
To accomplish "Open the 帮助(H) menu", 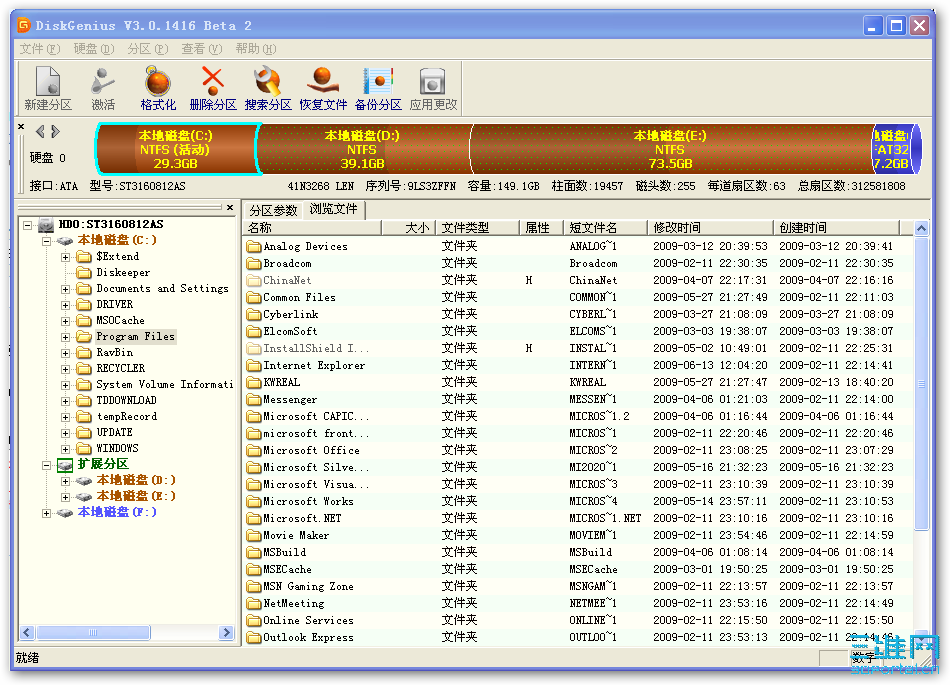I will coord(256,49).
